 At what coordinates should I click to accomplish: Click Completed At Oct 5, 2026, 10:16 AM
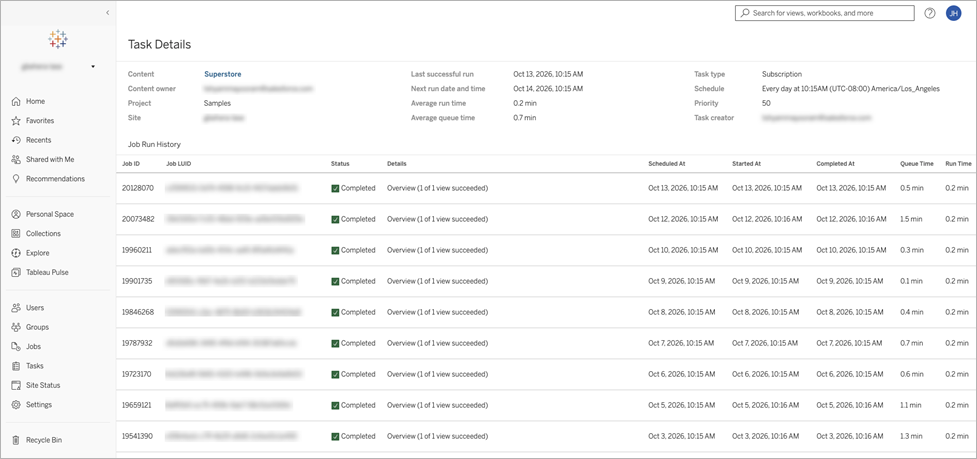point(850,405)
